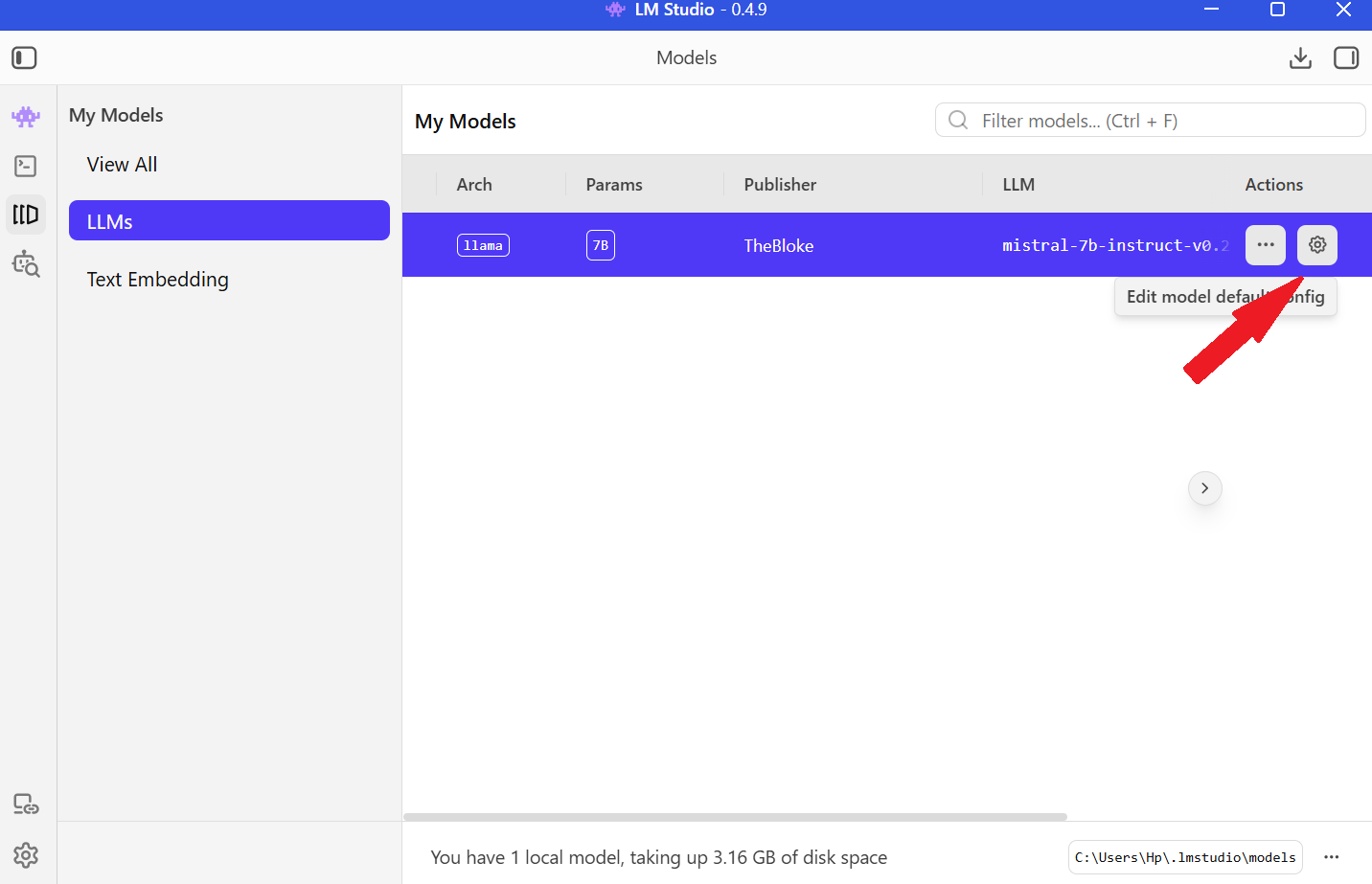Open the Discover model search icon
This screenshot has height=884, width=1372.
click(x=26, y=263)
